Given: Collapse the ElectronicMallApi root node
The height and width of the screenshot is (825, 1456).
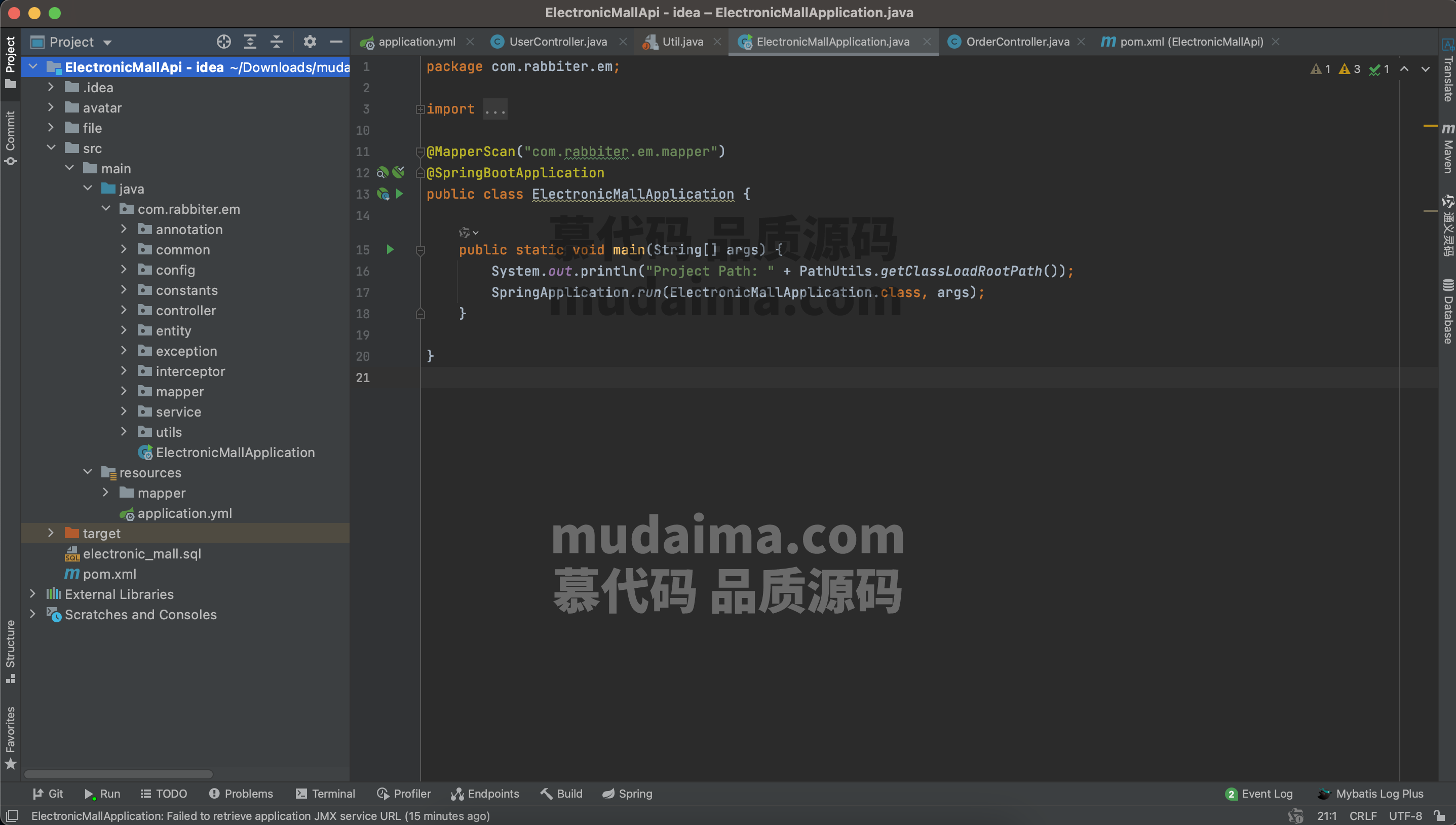Looking at the screenshot, I should click(33, 67).
